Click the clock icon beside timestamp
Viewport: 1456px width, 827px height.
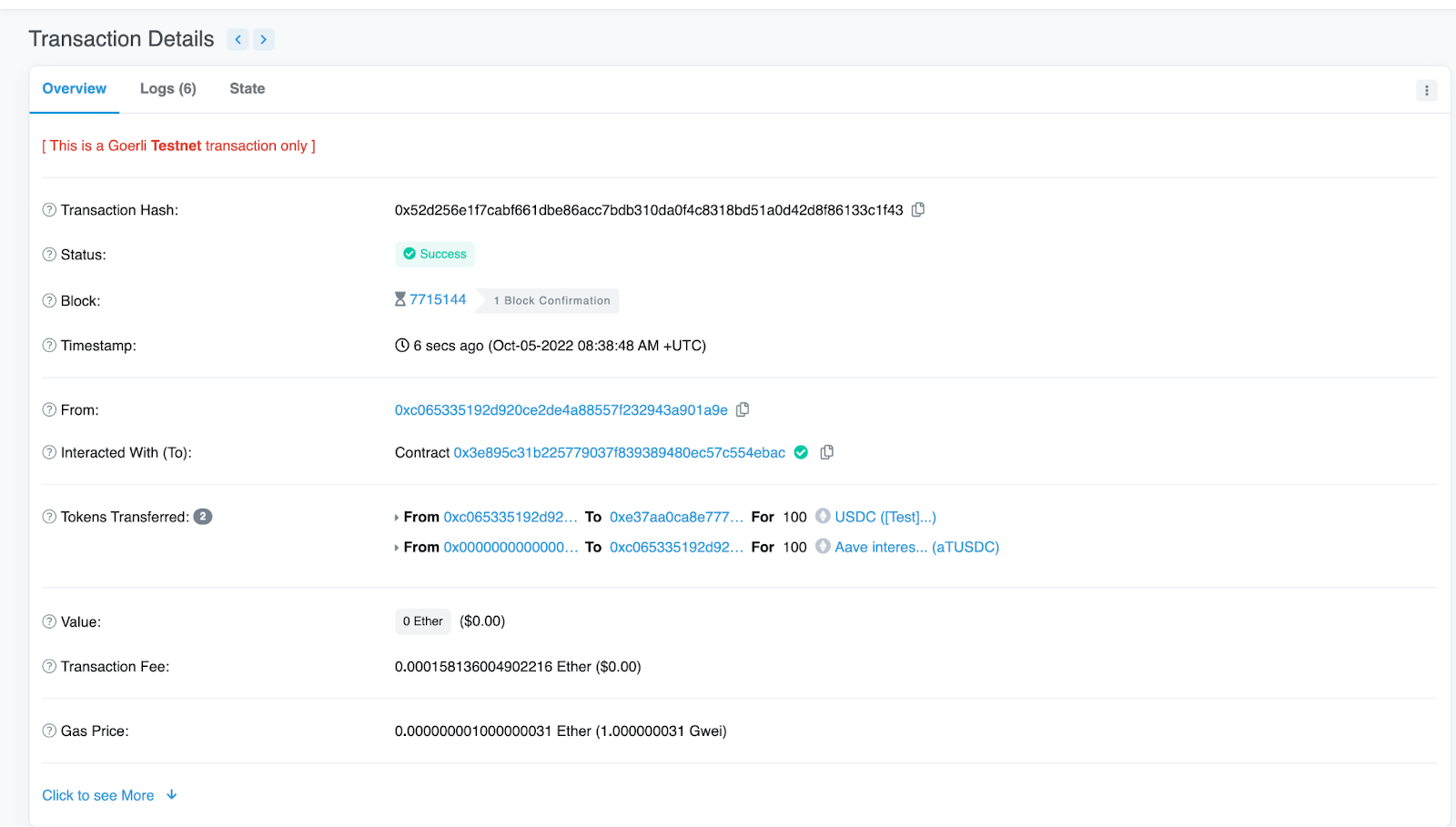(x=402, y=346)
